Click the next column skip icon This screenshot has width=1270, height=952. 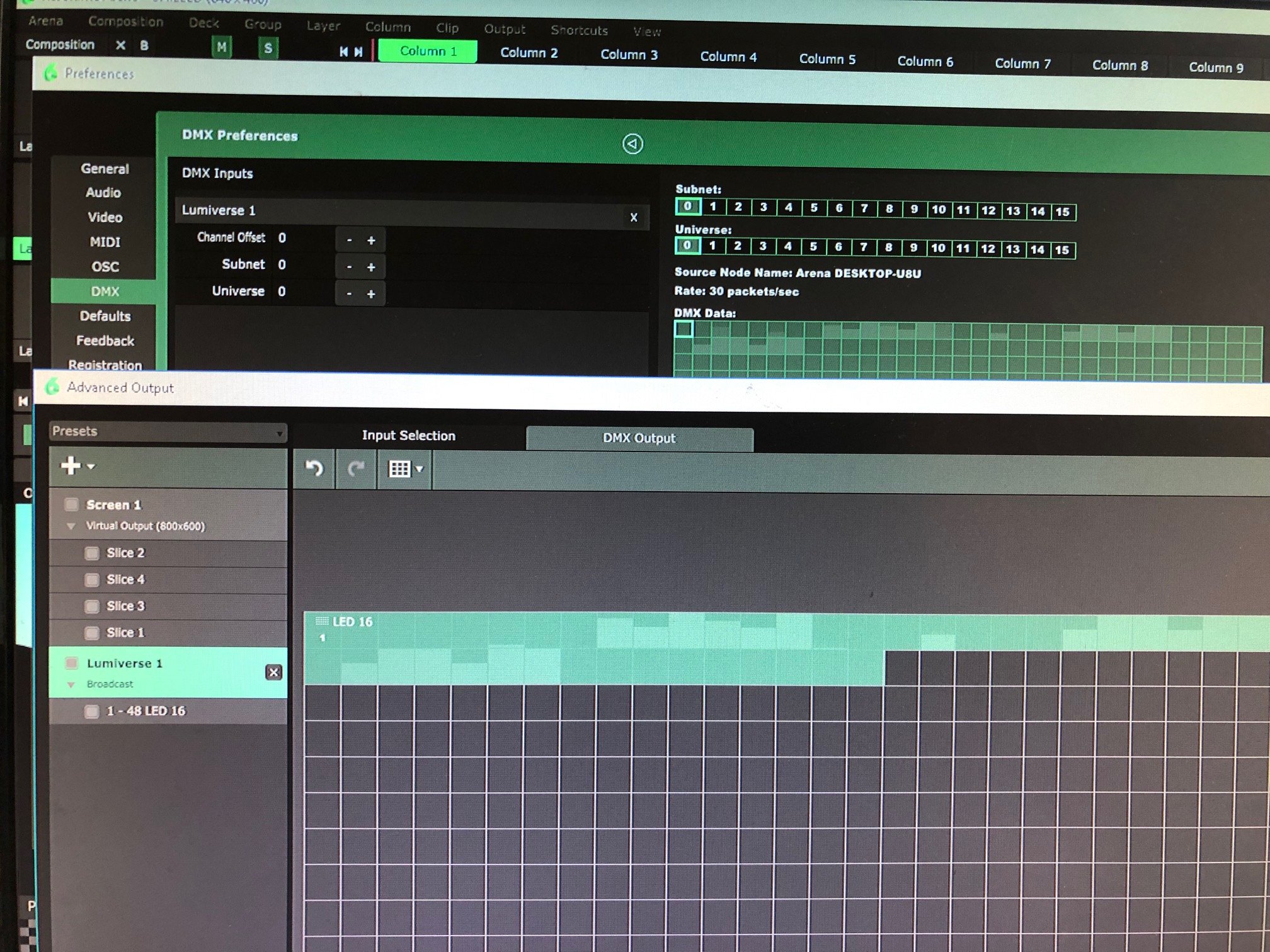click(x=358, y=52)
